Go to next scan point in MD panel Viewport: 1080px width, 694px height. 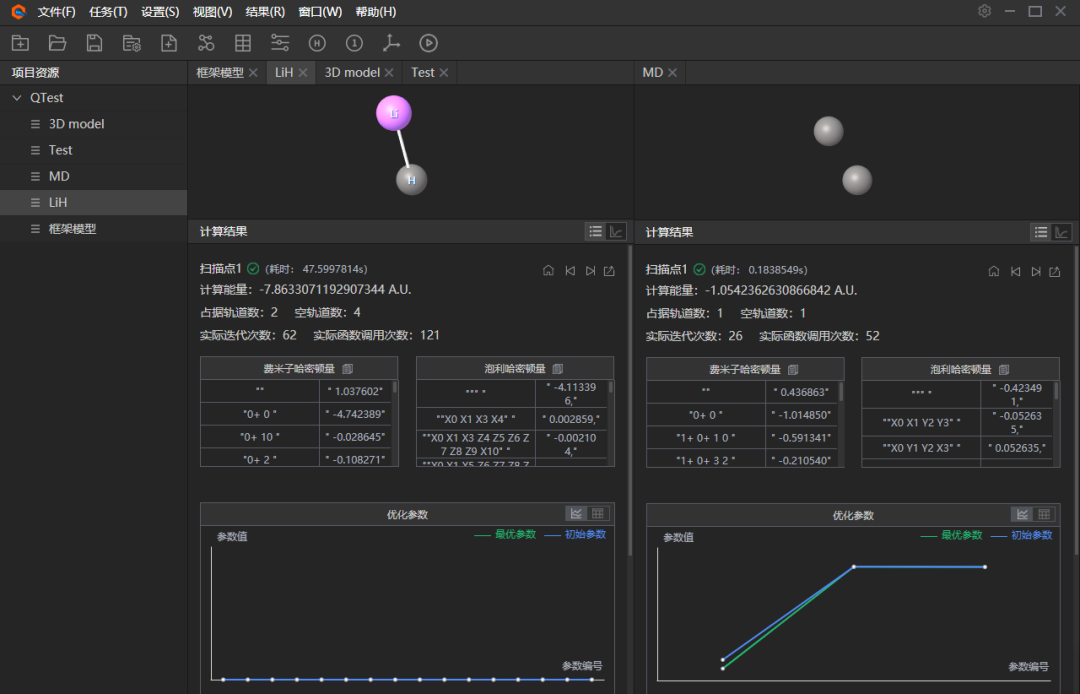tap(1036, 271)
